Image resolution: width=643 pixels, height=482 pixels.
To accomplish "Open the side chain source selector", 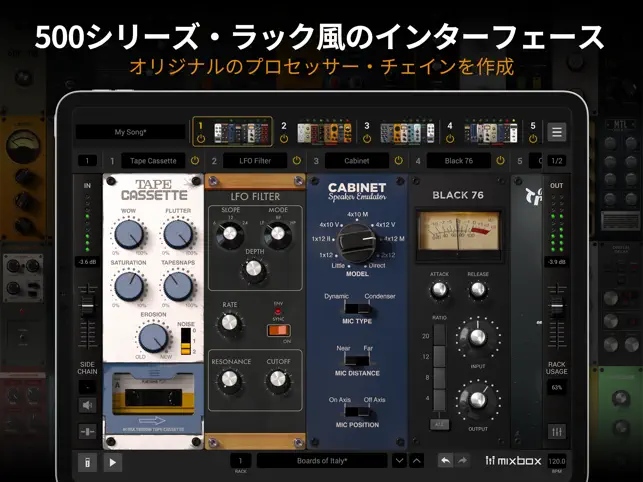I will 87,387.
